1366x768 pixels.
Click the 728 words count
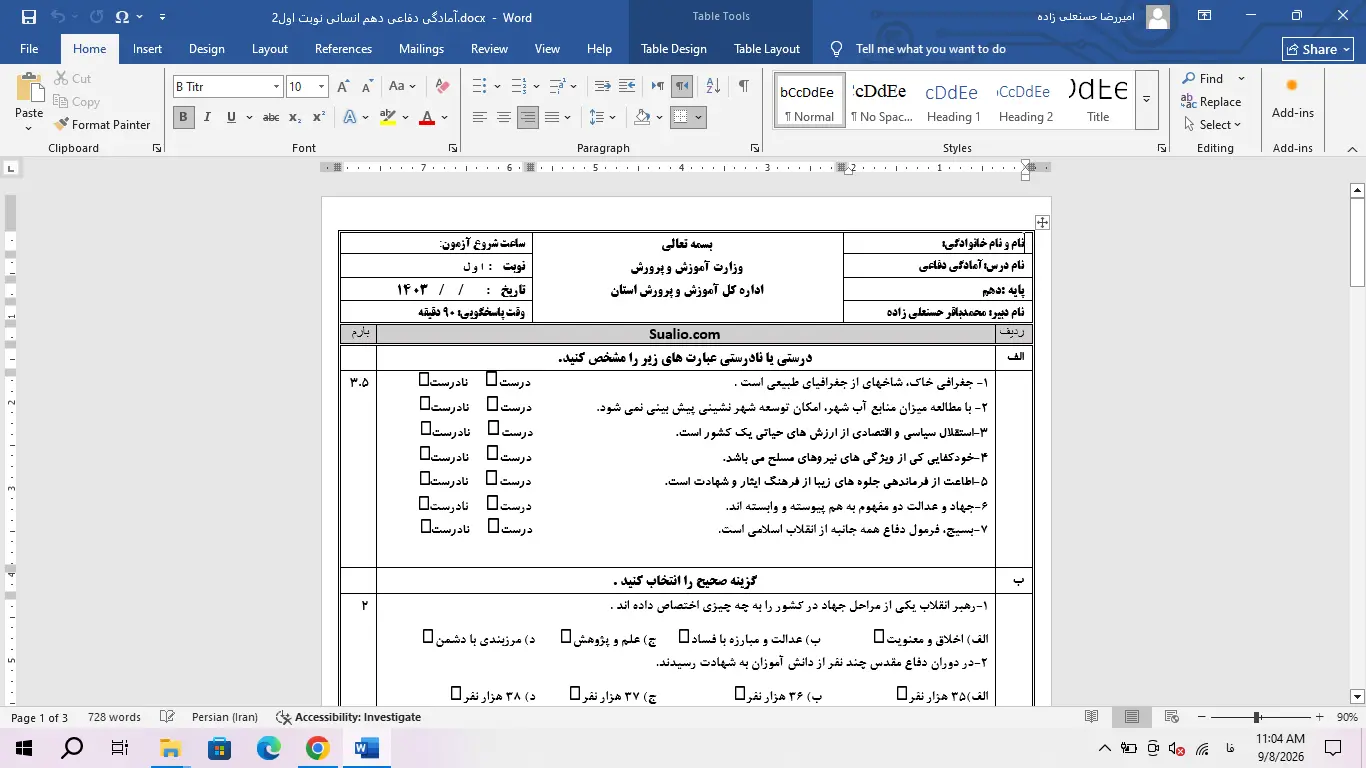pos(114,717)
